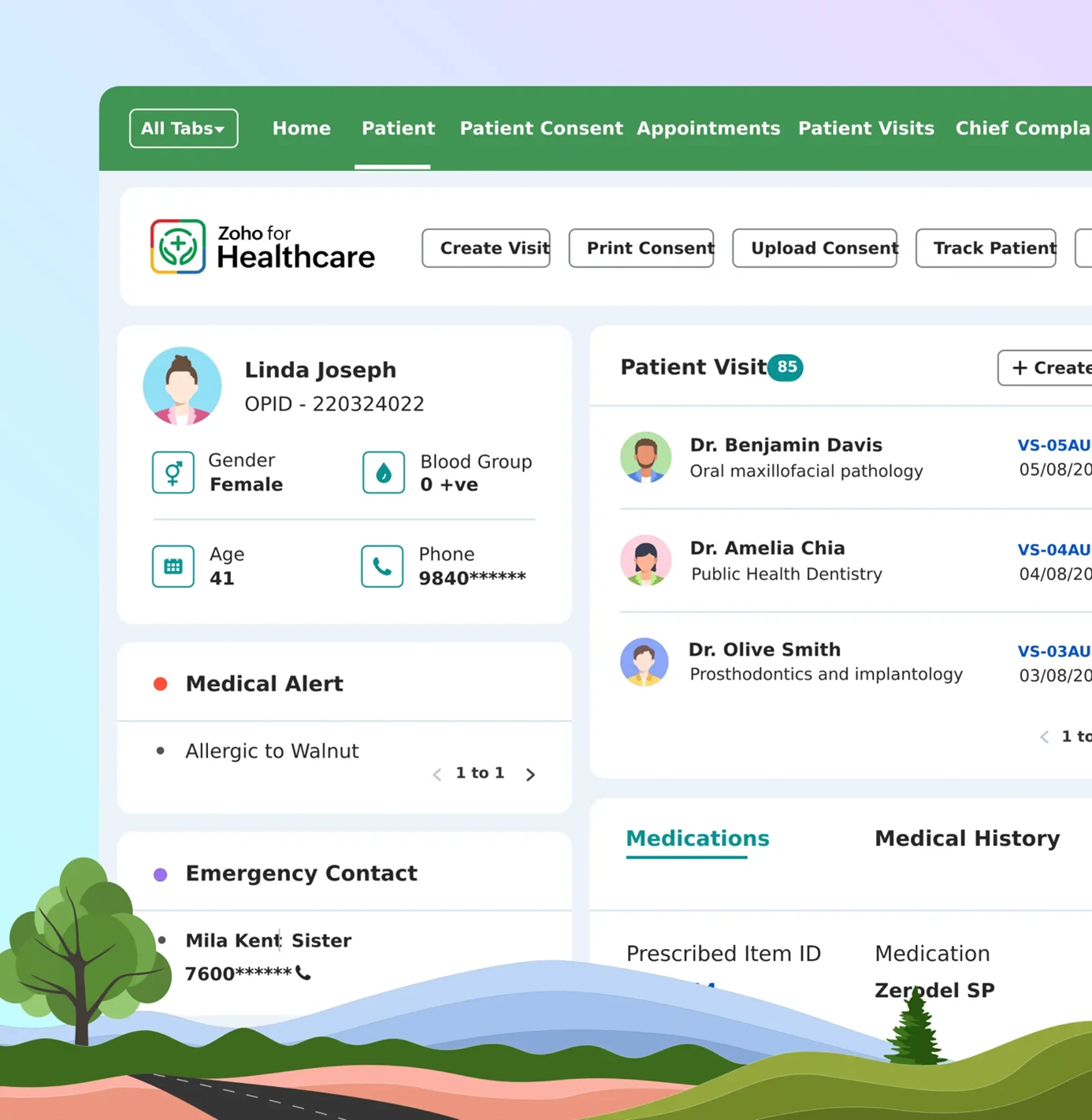Image resolution: width=1092 pixels, height=1120 pixels.
Task: Open visit record VS-05AU for Dr. Benjamin Davis
Action: (x=1054, y=445)
